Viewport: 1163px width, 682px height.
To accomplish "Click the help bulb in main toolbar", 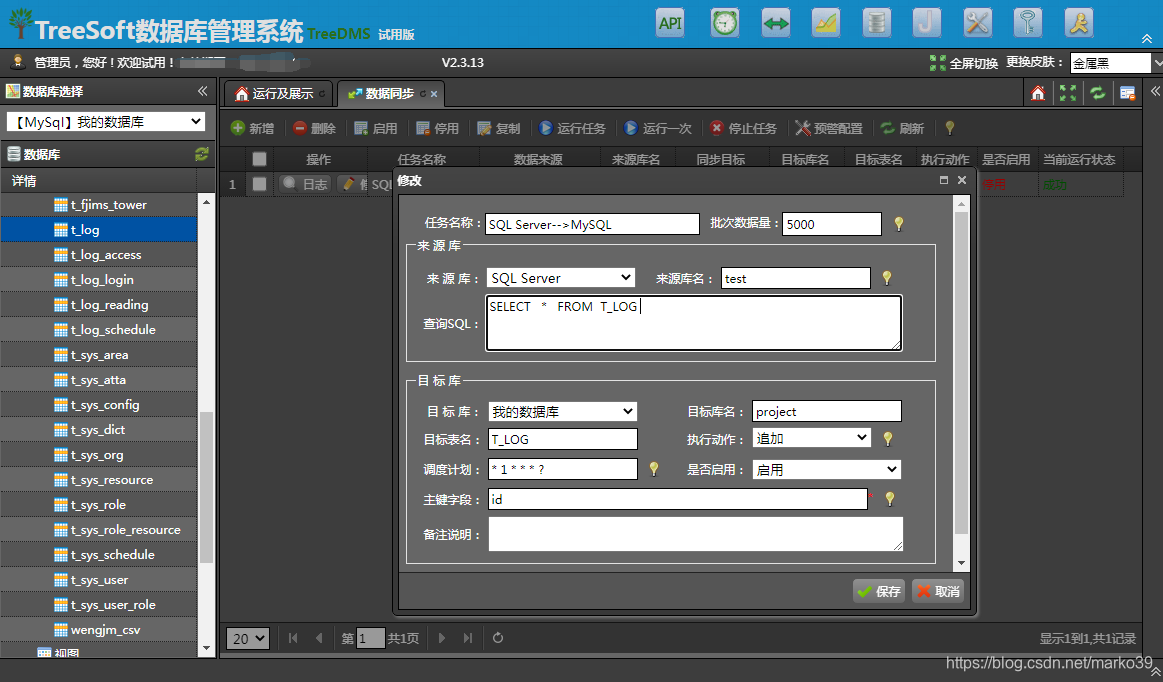I will tap(949, 128).
